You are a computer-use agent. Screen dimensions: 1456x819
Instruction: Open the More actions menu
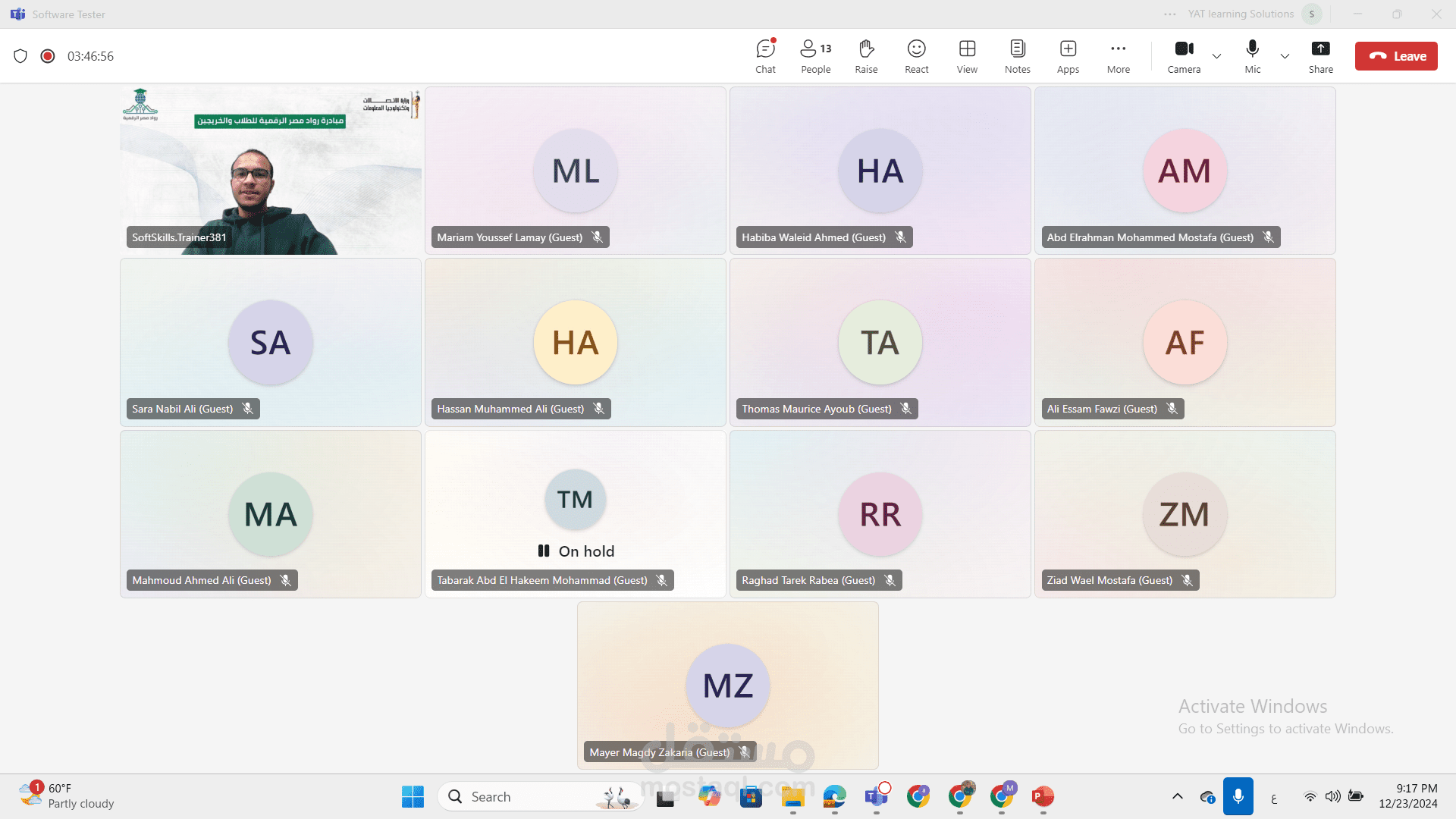click(x=1118, y=56)
